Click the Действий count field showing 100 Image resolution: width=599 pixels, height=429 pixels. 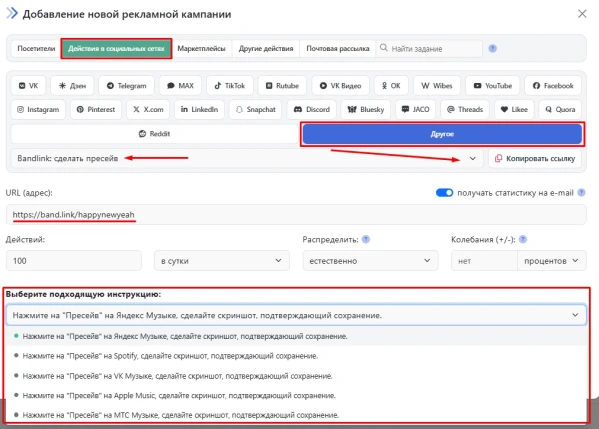pyautogui.click(x=74, y=261)
